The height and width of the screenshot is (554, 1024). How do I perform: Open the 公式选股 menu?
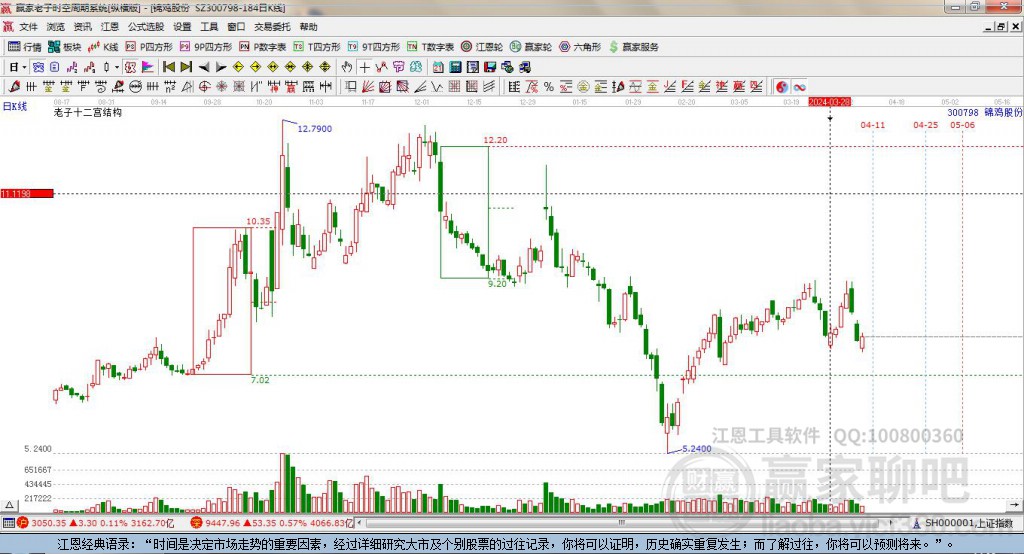[146, 27]
